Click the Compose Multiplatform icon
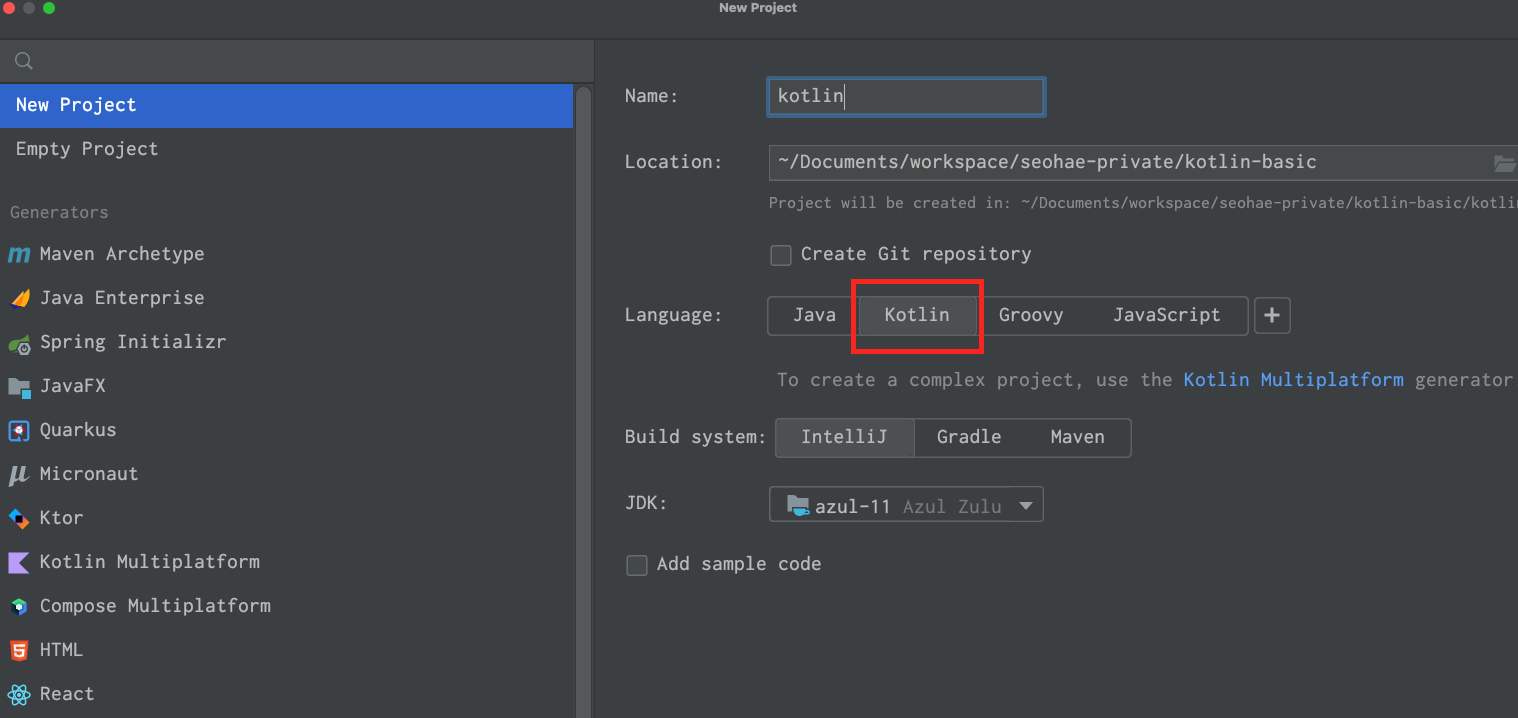Viewport: 1518px width, 718px height. pos(19,607)
